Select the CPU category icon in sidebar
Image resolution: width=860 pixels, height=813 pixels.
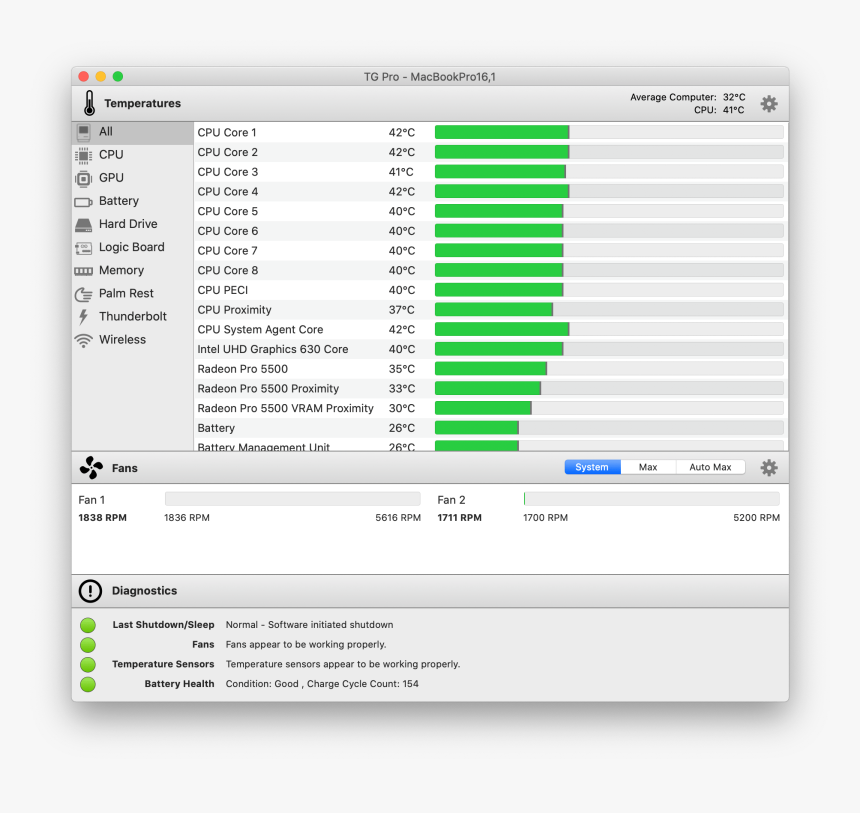[84, 155]
